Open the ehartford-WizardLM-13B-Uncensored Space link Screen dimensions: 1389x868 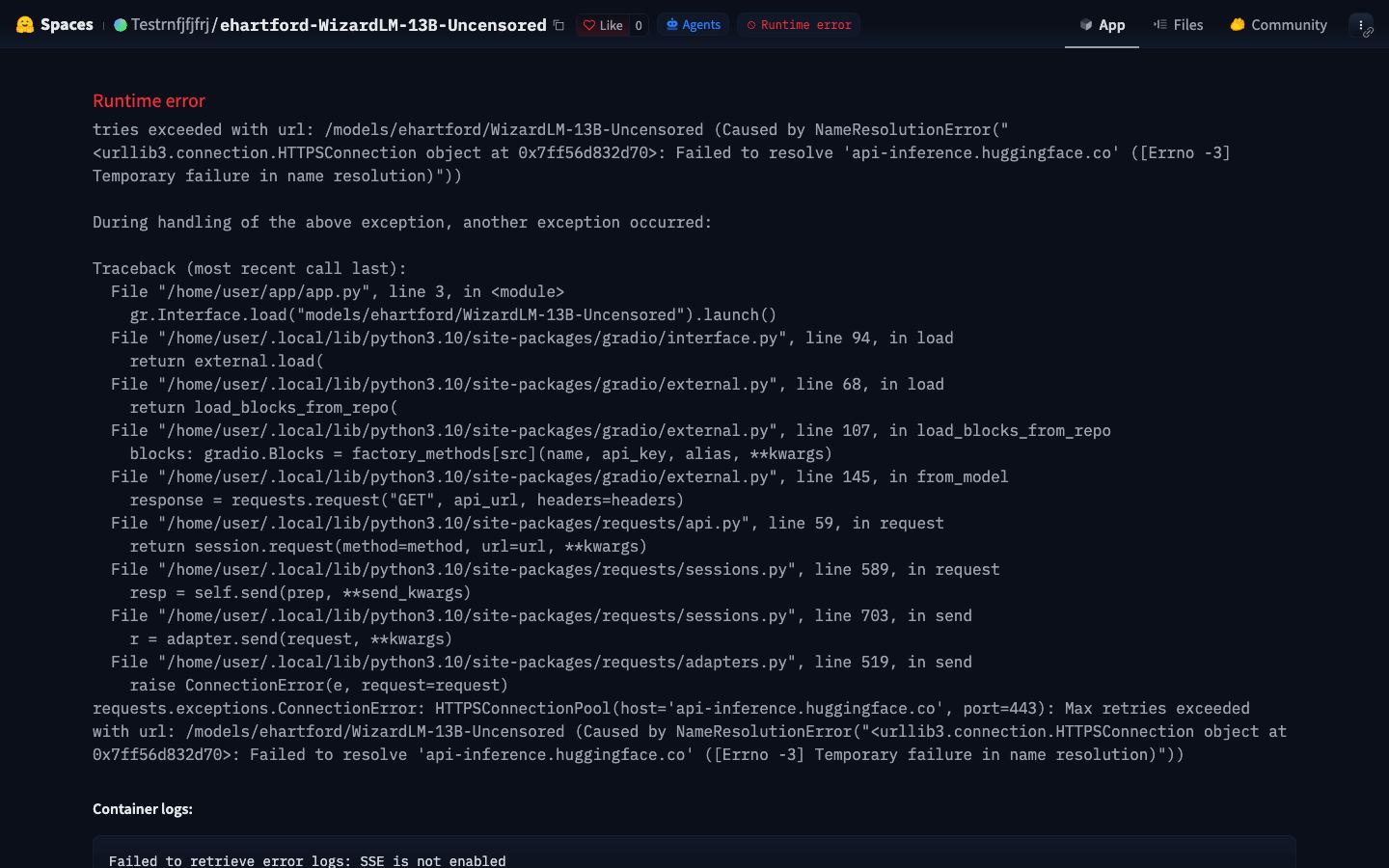pyautogui.click(x=383, y=25)
